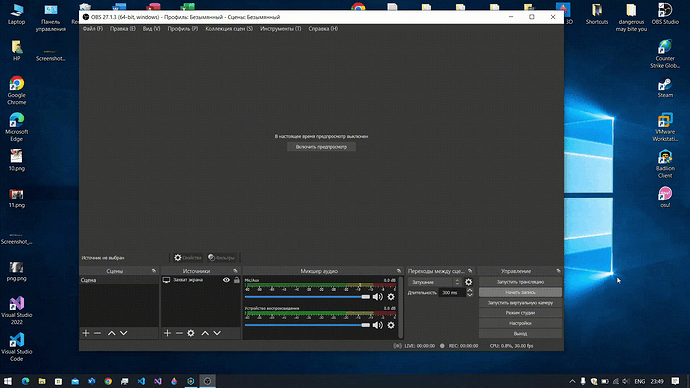Image resolution: width=690 pixels, height=388 pixels.
Task: Open Mic/Aux audio settings gear
Action: click(391, 297)
